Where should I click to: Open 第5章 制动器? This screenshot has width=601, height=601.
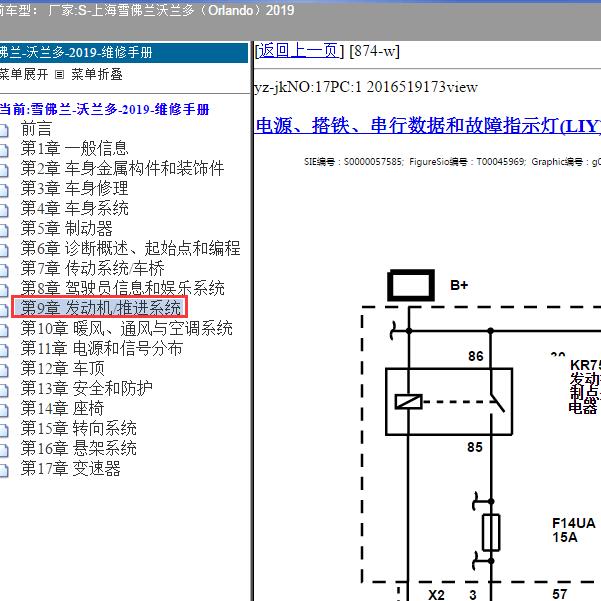66,228
